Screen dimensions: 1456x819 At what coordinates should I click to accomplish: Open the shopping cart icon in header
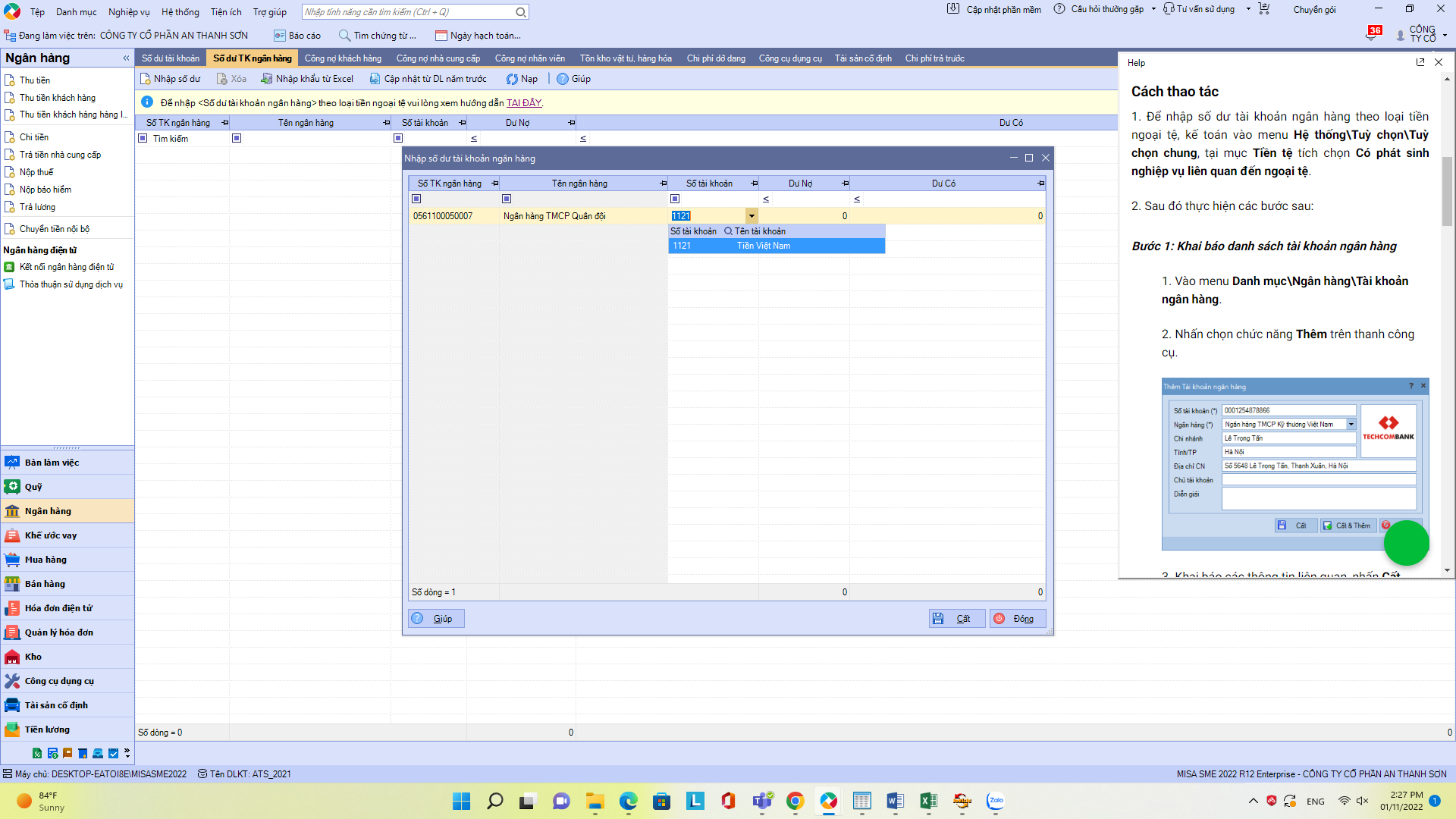click(1263, 9)
